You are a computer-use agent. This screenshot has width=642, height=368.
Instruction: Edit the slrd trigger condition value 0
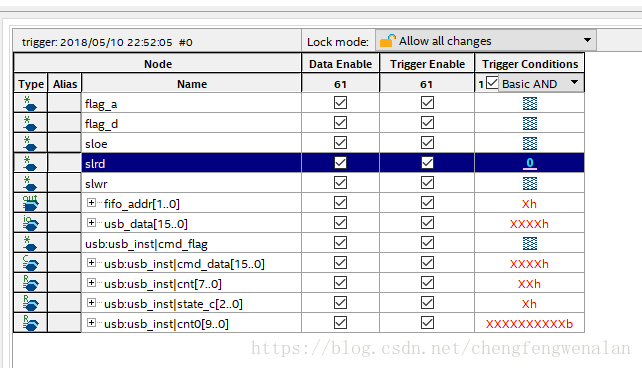(x=530, y=163)
